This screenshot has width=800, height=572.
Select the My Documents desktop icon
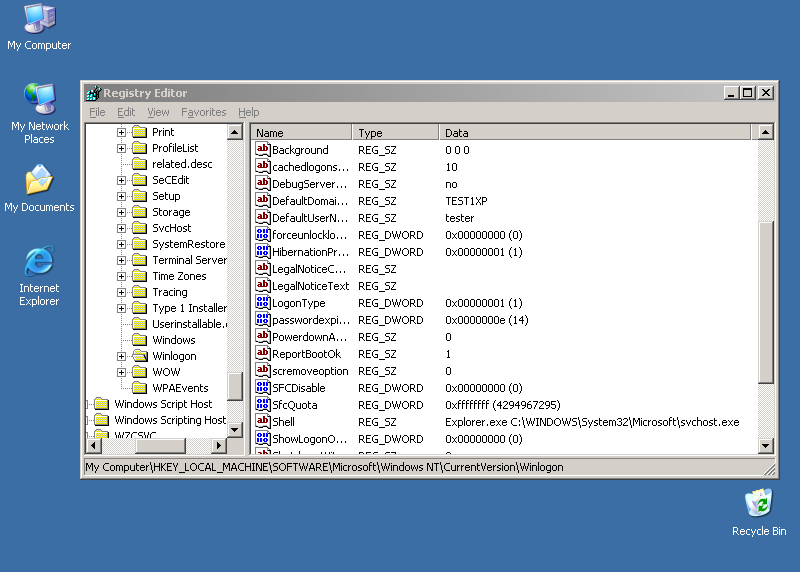pos(39,188)
